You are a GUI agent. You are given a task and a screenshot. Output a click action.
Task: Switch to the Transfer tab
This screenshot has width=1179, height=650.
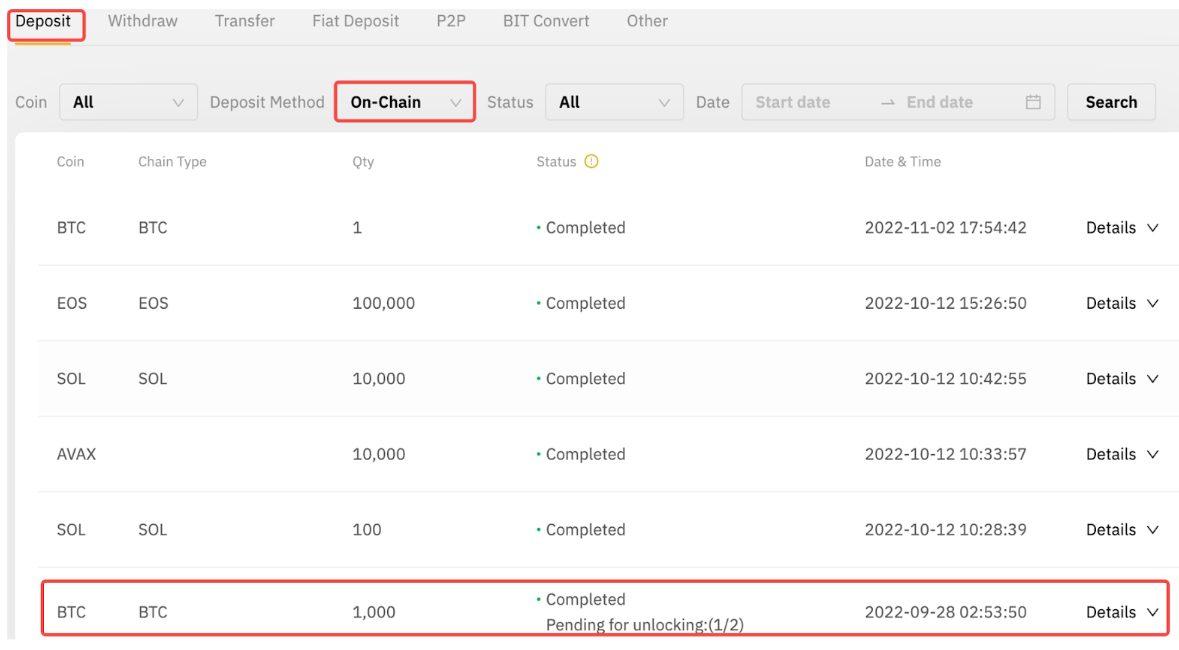coord(244,21)
